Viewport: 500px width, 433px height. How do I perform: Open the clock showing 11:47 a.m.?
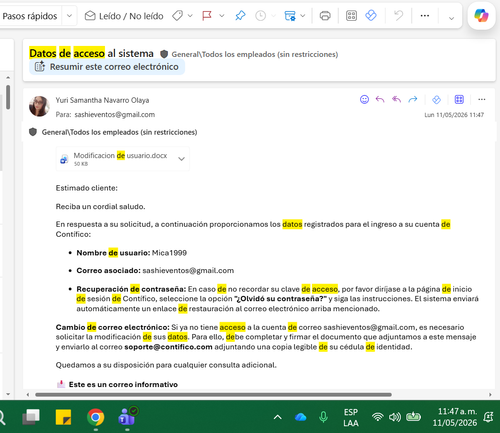coord(455,417)
